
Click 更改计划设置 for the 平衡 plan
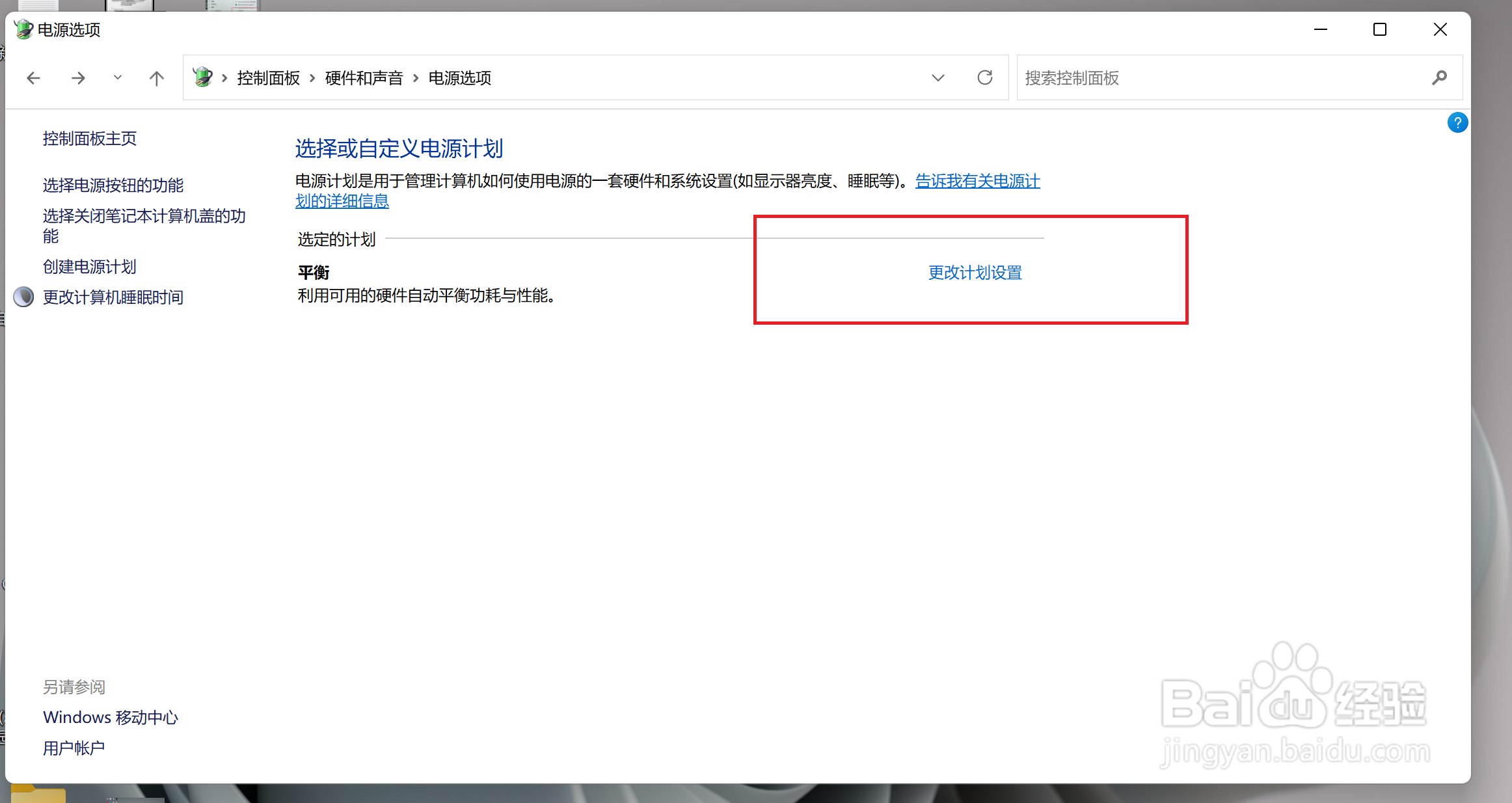[x=974, y=273]
